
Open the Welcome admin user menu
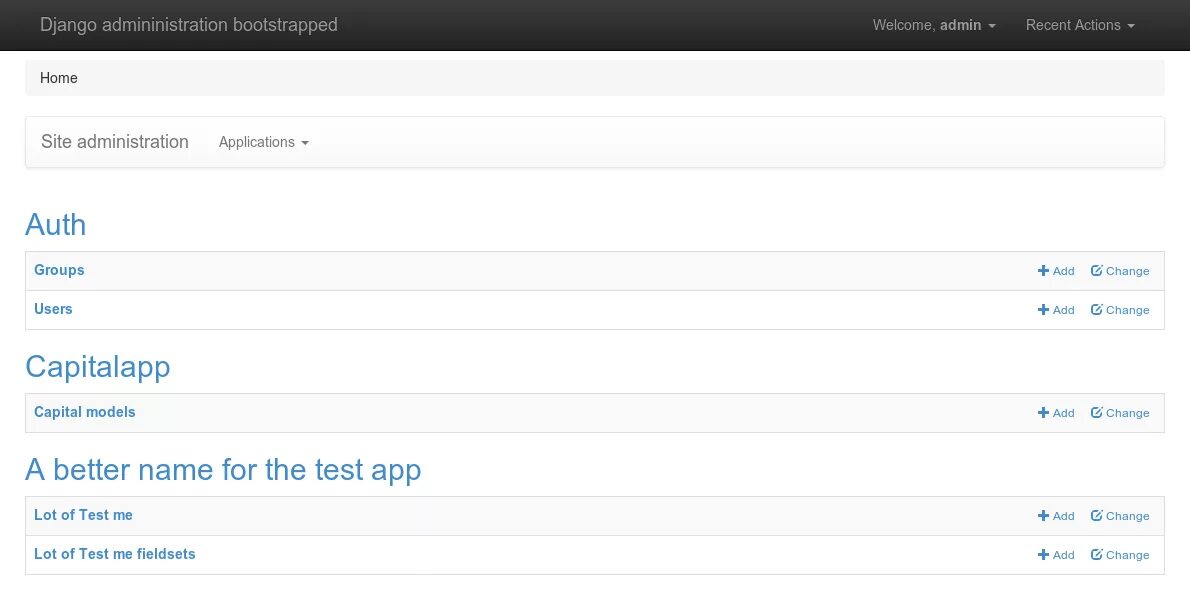(934, 25)
